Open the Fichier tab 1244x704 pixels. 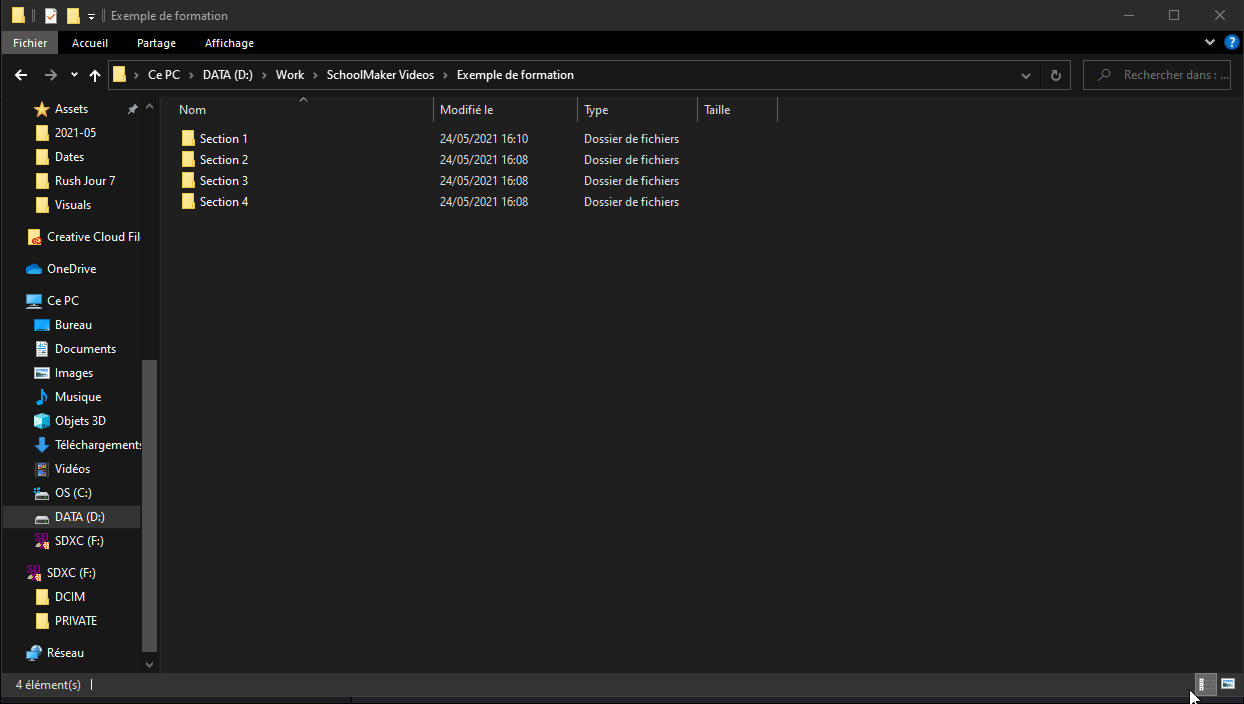[30, 43]
